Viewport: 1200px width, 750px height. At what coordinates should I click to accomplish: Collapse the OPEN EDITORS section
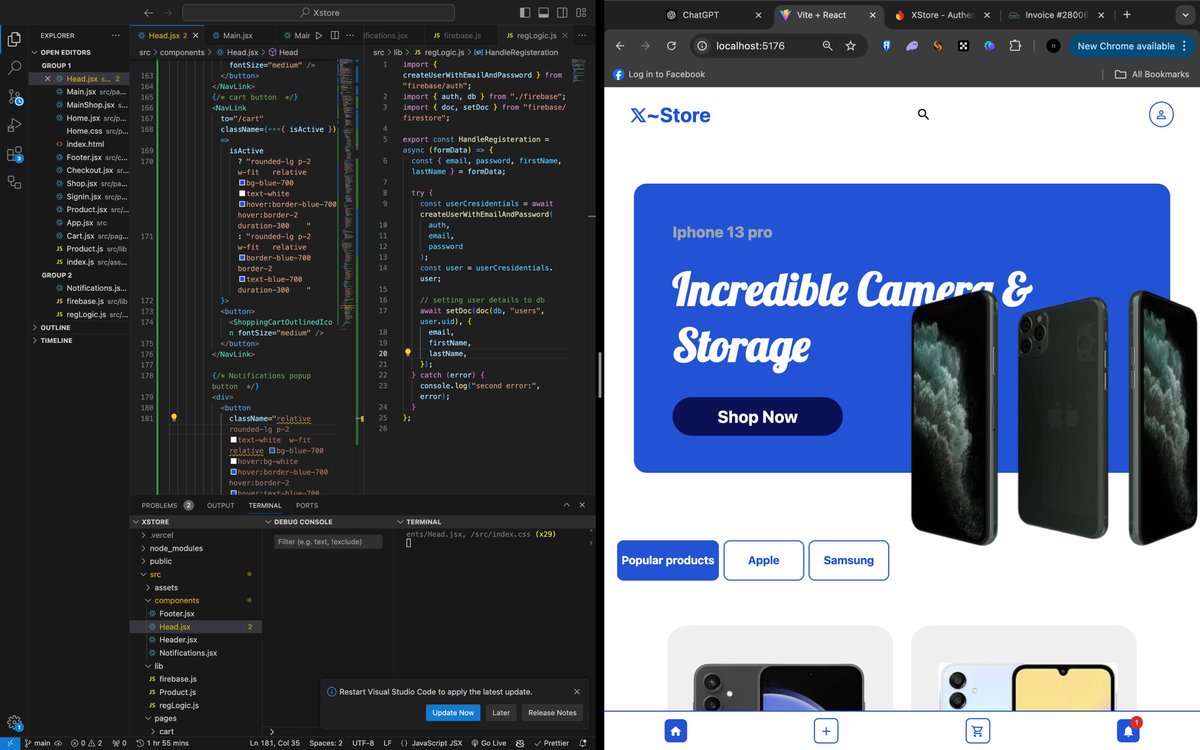[x=79, y=52]
